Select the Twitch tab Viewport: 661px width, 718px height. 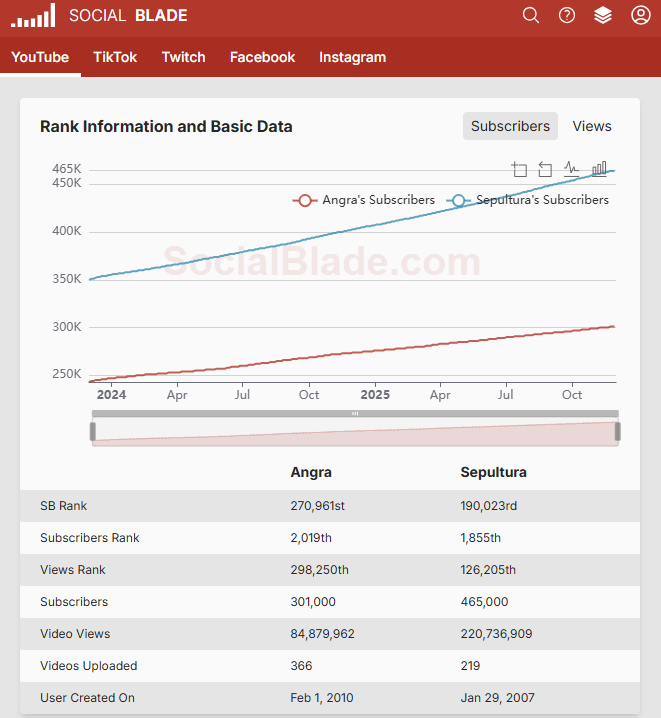coord(184,57)
